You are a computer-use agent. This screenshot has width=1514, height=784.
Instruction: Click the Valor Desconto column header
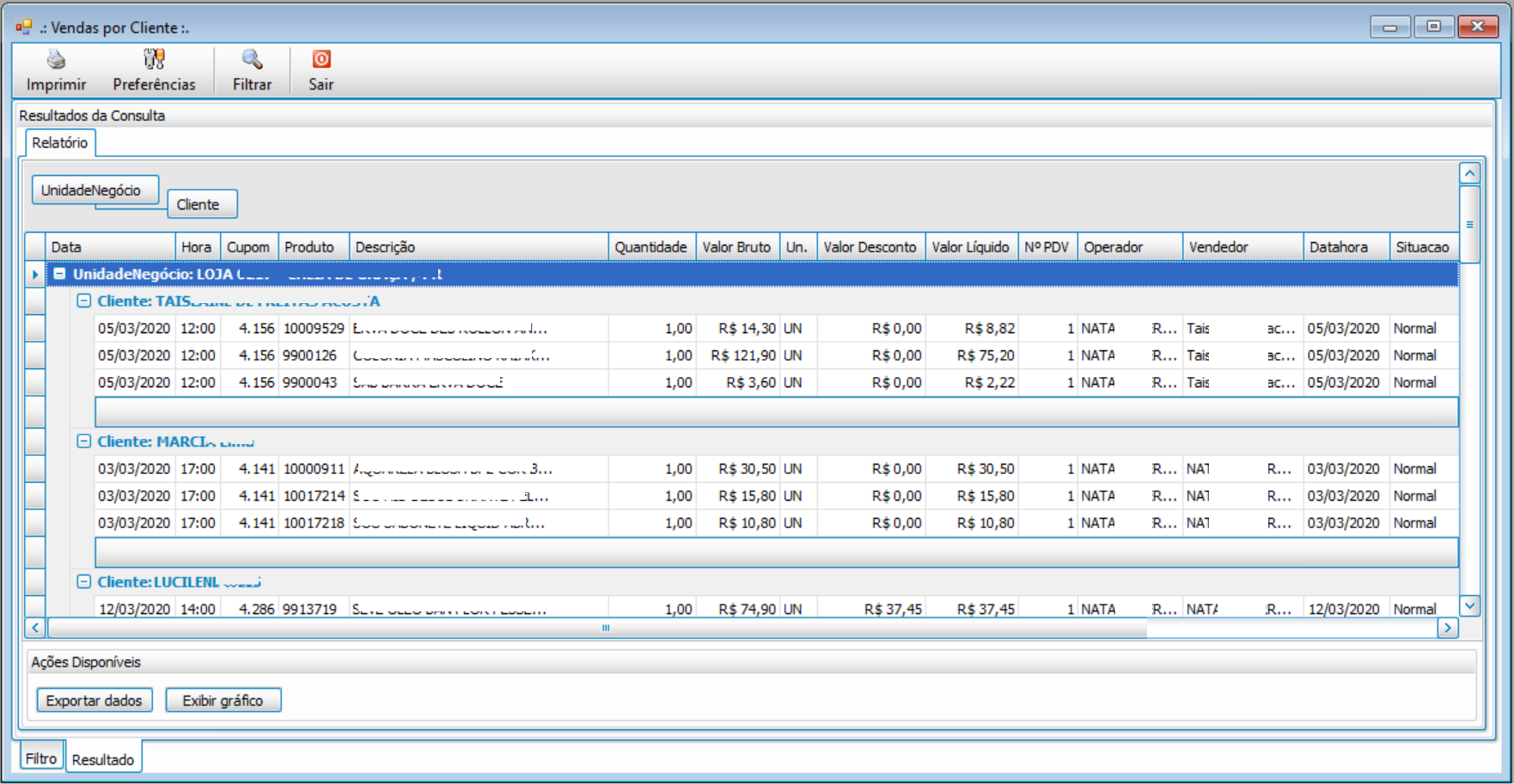871,246
